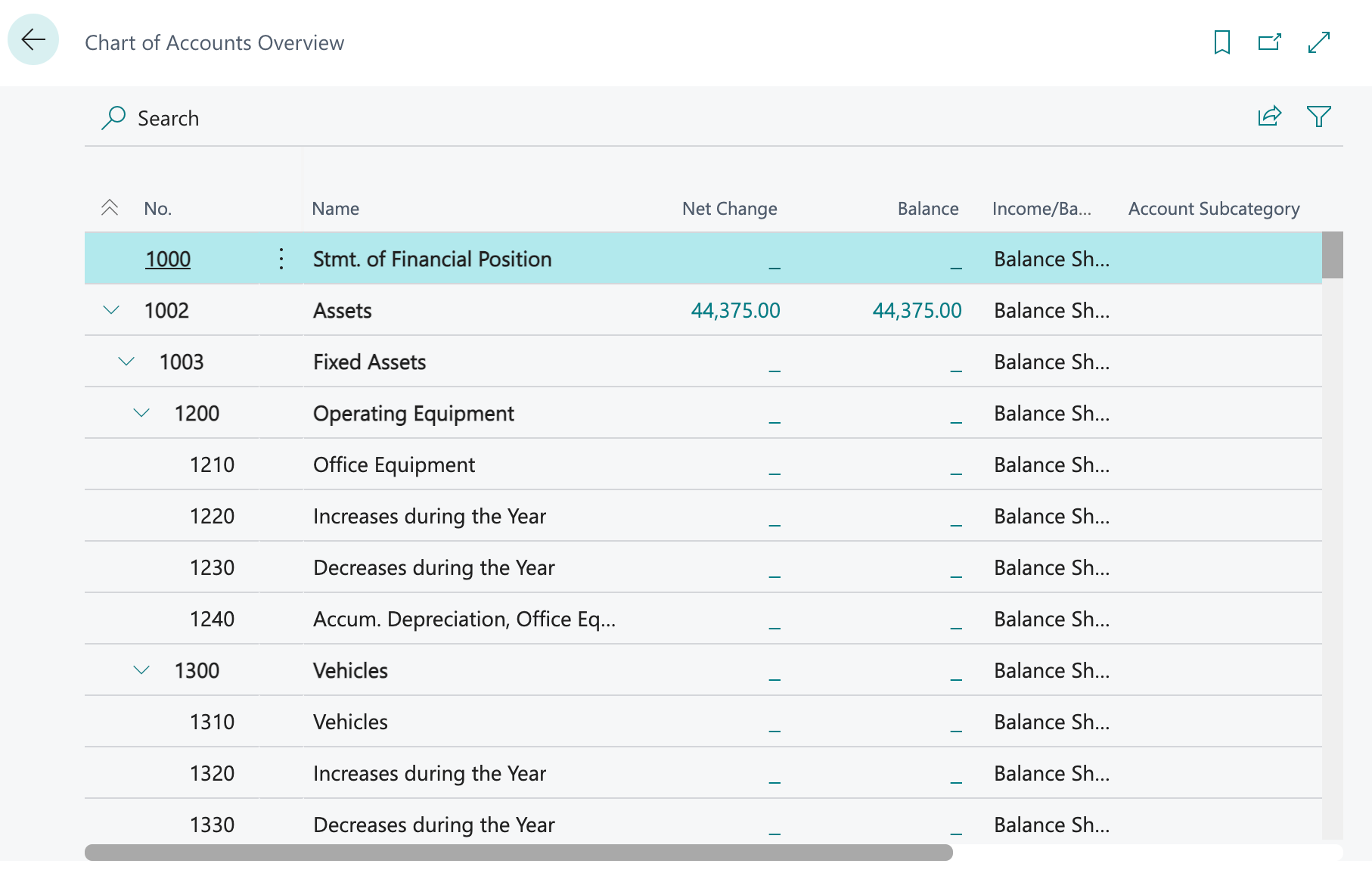Click account number 1230
This screenshot has height=876, width=1372.
(212, 567)
